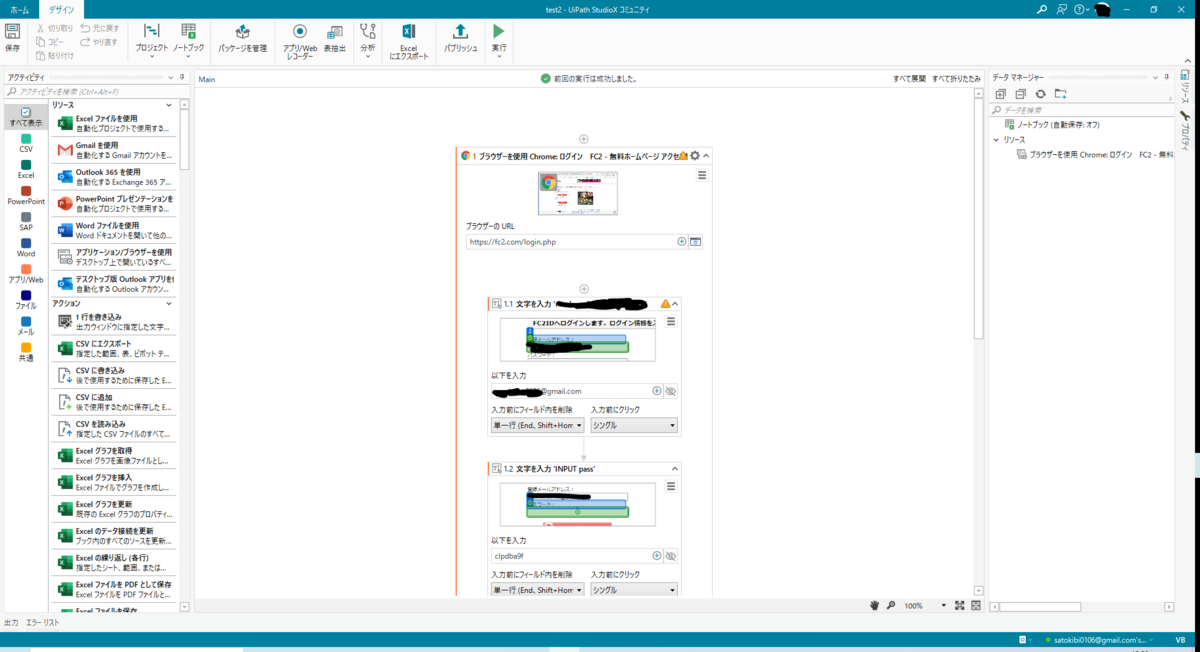Click the plus button beside the URL field
Viewport: 1200px width, 652px height.
click(x=682, y=241)
